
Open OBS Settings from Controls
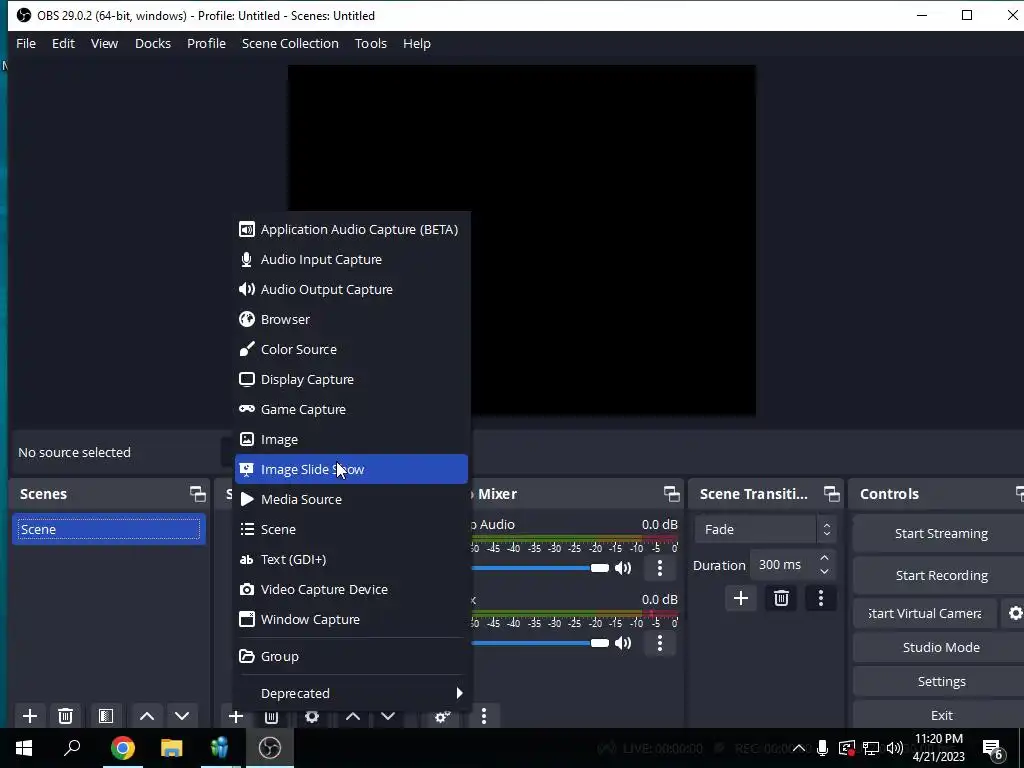tap(940, 681)
